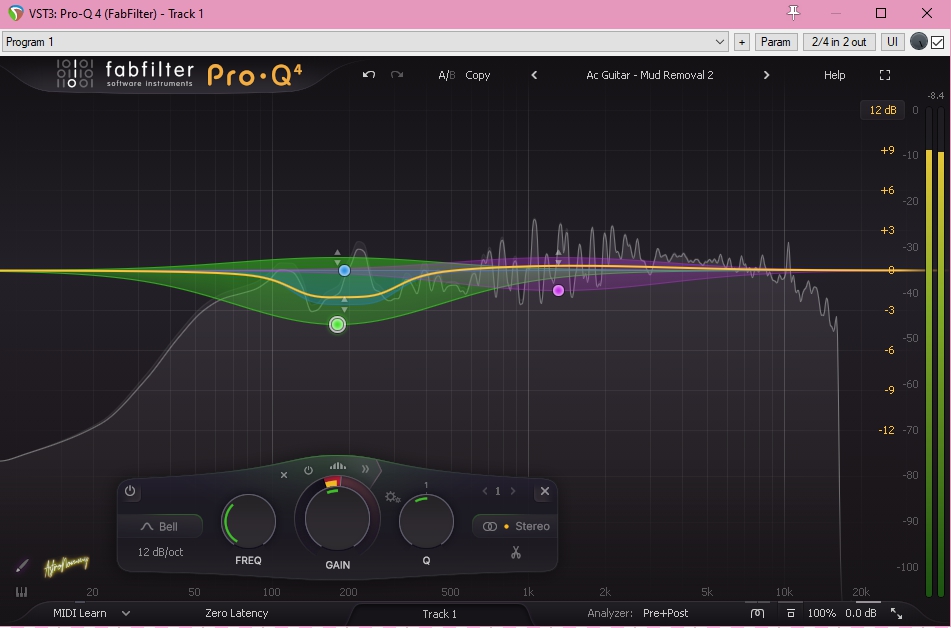Click the GAIN knob
This screenshot has height=628, width=951.
click(x=337, y=518)
